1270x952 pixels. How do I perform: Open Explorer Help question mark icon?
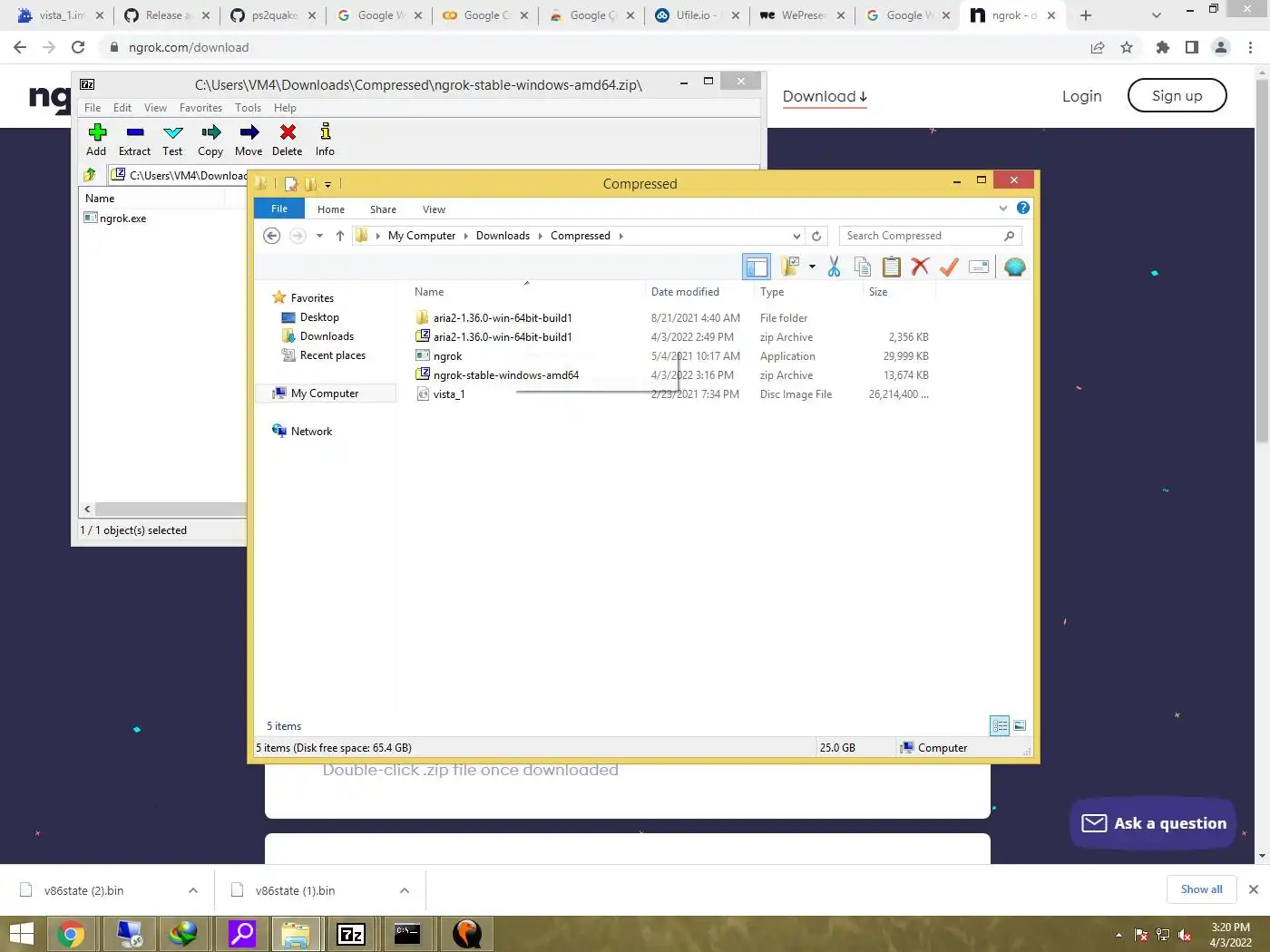pyautogui.click(x=1023, y=208)
